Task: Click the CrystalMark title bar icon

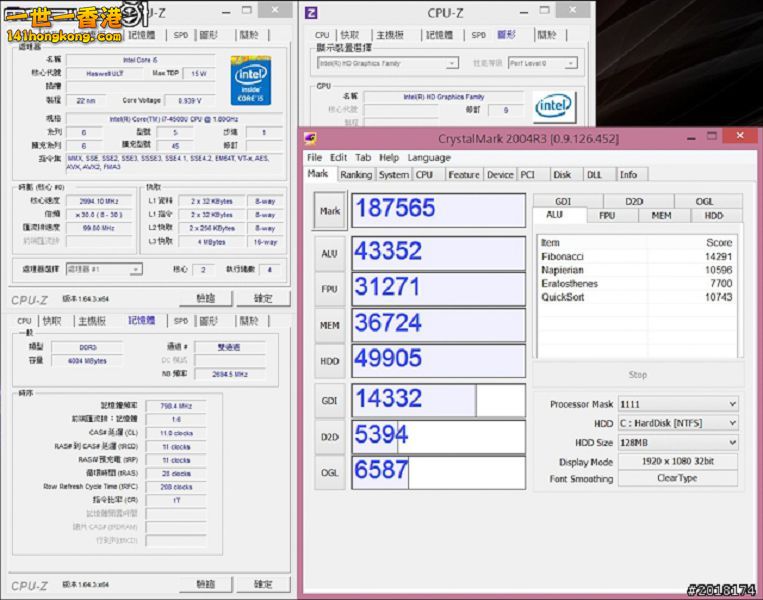Action: coord(310,138)
